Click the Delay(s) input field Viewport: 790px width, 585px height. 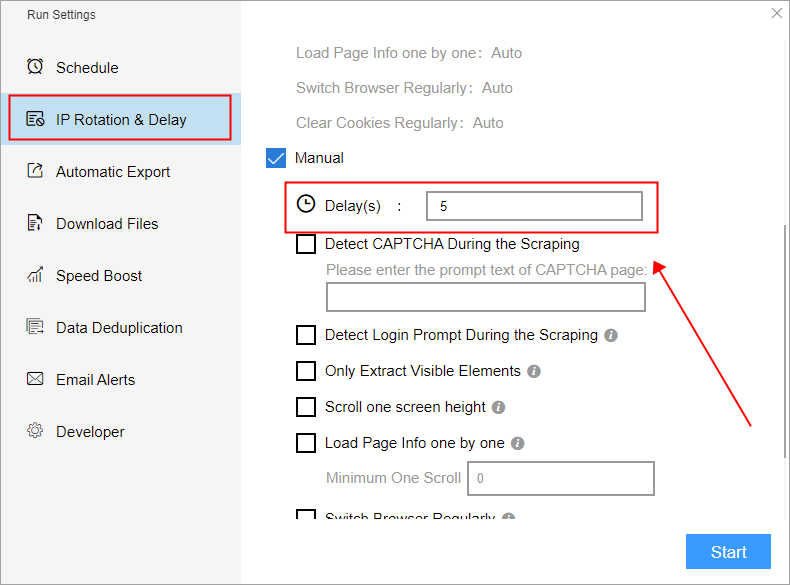(534, 206)
